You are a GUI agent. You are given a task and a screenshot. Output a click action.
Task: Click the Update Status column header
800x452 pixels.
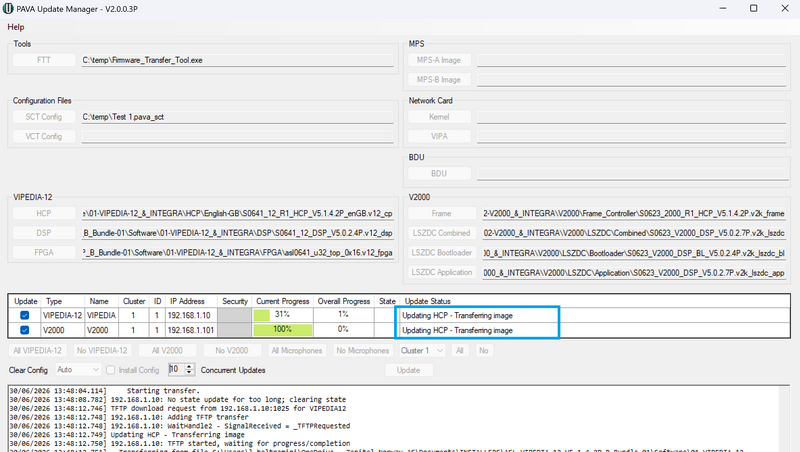[428, 301]
